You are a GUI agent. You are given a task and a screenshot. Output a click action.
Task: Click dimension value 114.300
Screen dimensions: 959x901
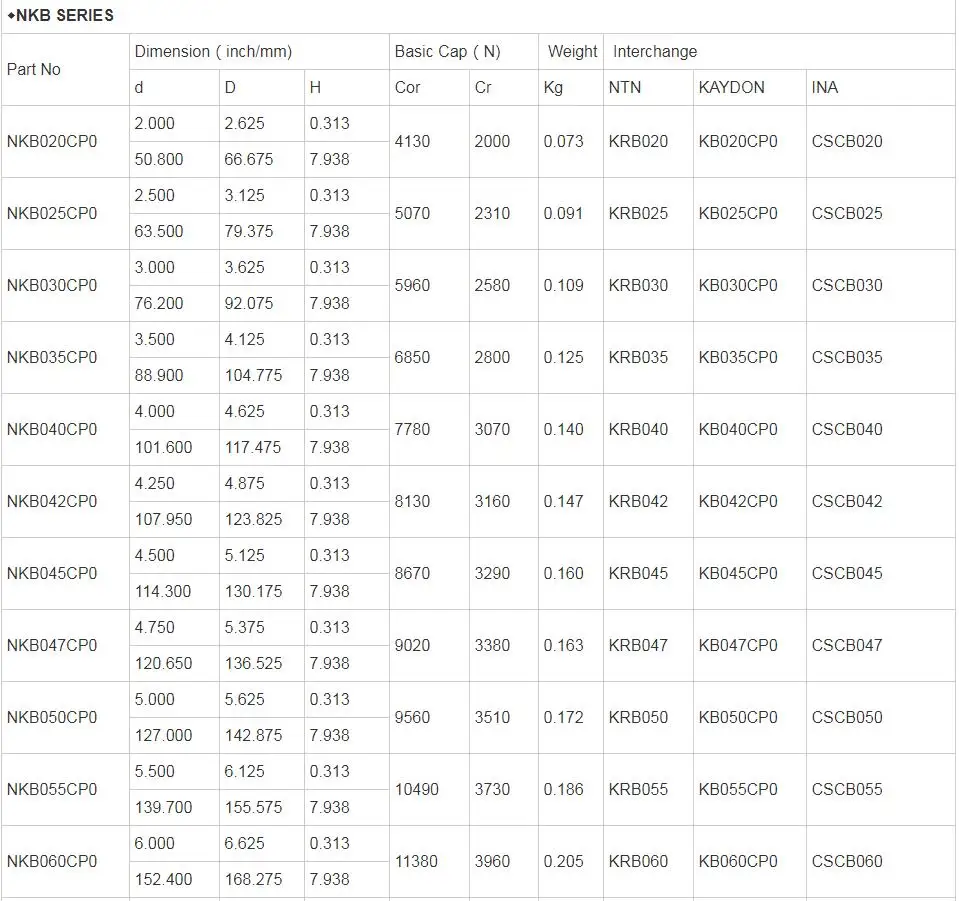point(163,591)
